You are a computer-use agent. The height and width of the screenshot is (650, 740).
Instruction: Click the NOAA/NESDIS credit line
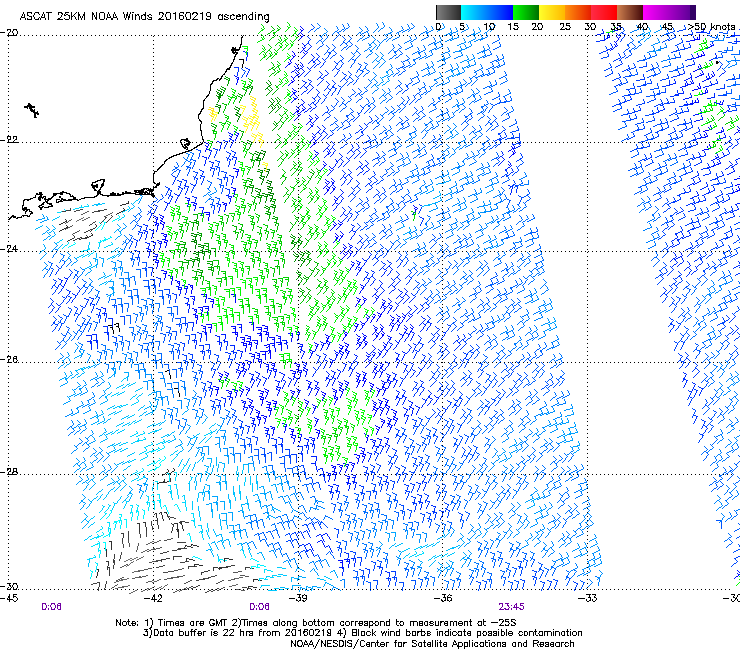(432, 644)
